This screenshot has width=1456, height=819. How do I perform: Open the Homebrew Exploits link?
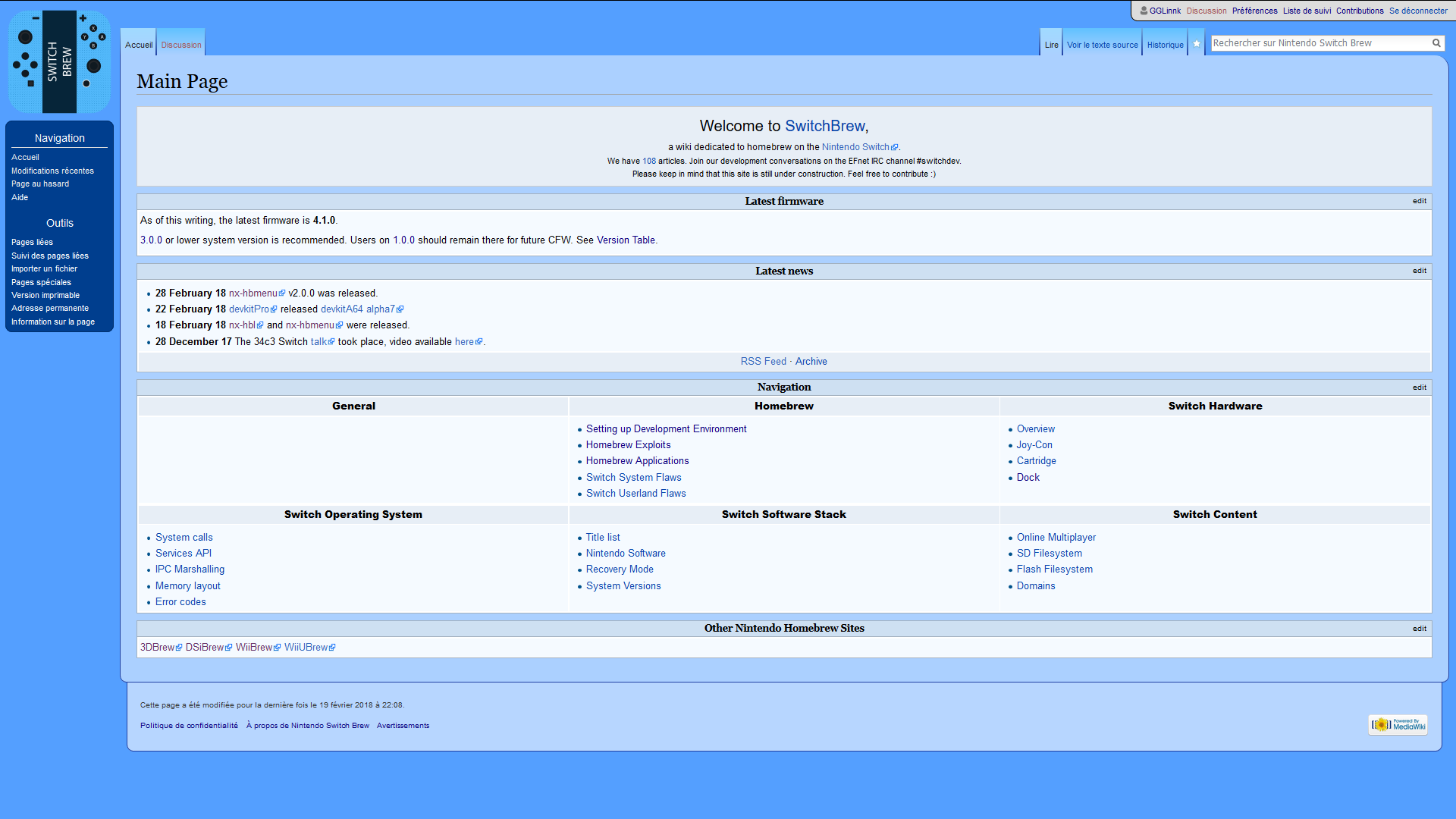628,445
